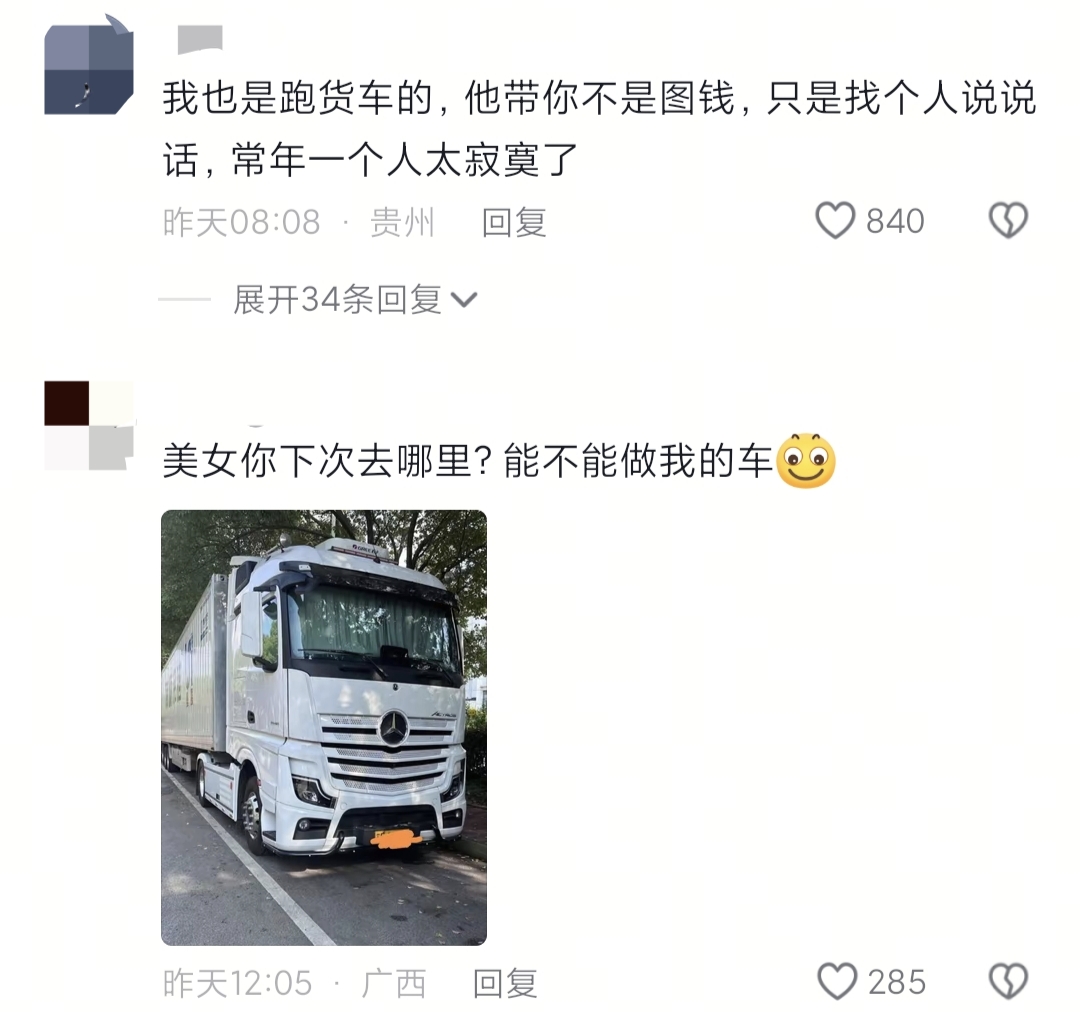Open the first commenter's avatar
Screen dimensions: 1080x1012
[89, 67]
